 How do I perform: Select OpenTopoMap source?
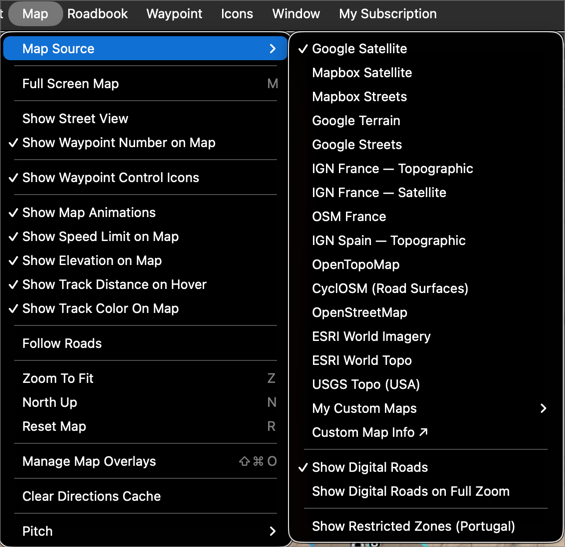click(x=426, y=264)
